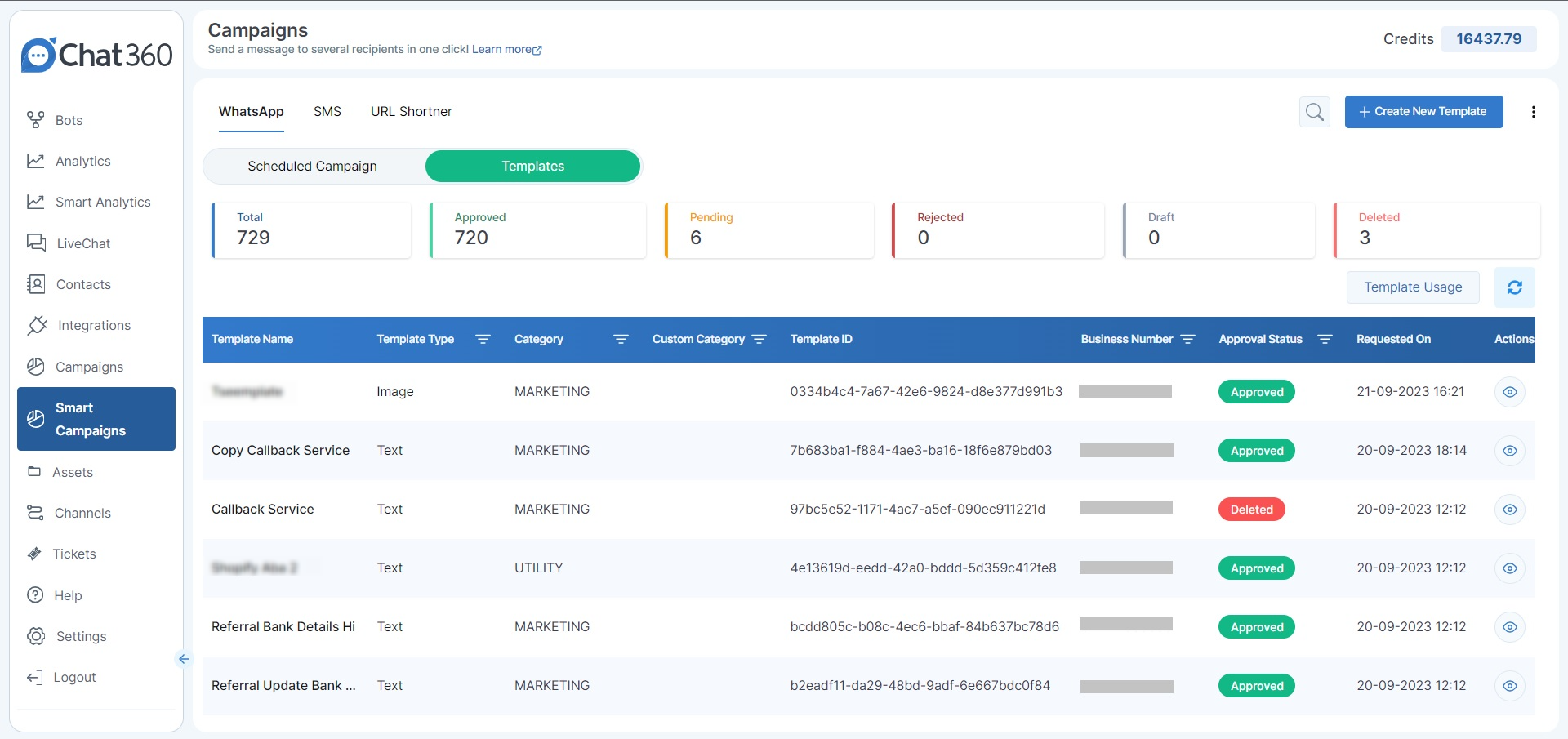Image resolution: width=1568 pixels, height=739 pixels.
Task: Filter by Pending templates card
Action: coord(769,230)
